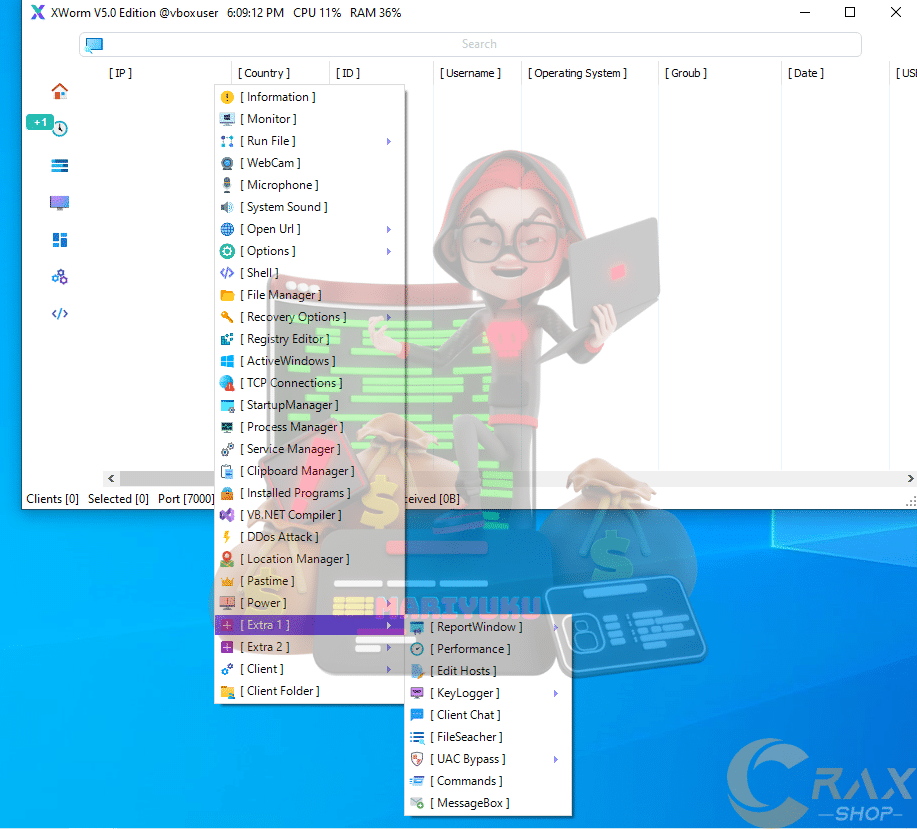The height and width of the screenshot is (829, 917).
Task: Open the blue dashboard tiles sidebar icon
Action: (60, 240)
